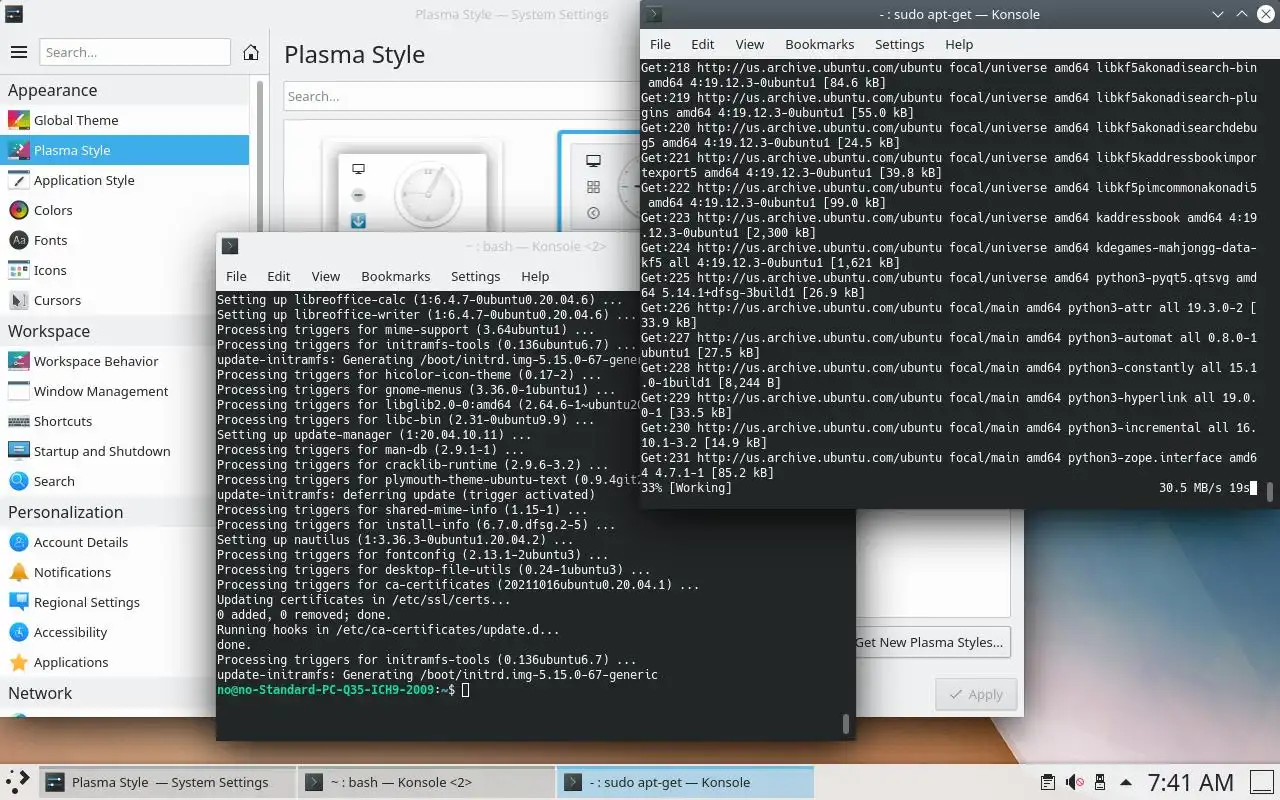This screenshot has width=1280, height=800.
Task: Expand hidden system tray icons arrow
Action: pyautogui.click(x=1126, y=782)
